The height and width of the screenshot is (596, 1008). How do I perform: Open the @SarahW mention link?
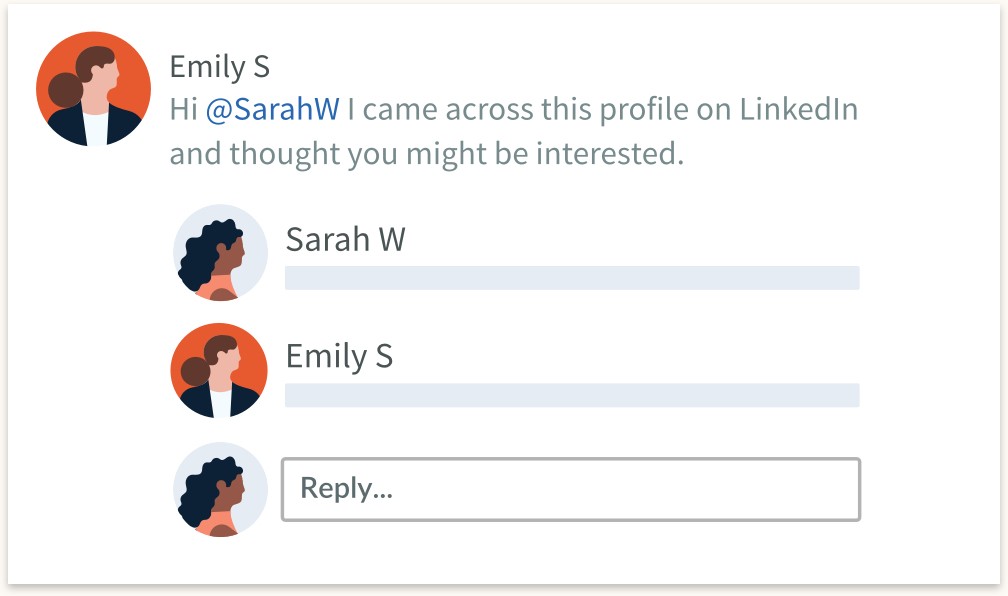pos(273,109)
